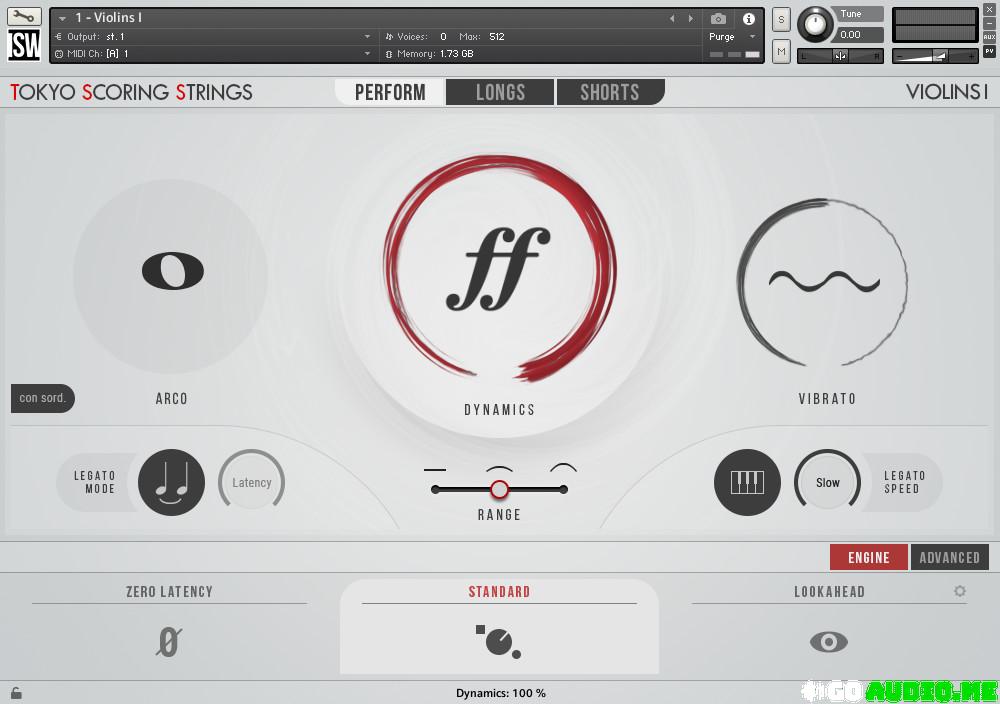Click the LEGATO SPEED label
Image resolution: width=1000 pixels, height=704 pixels.
pos(904,482)
